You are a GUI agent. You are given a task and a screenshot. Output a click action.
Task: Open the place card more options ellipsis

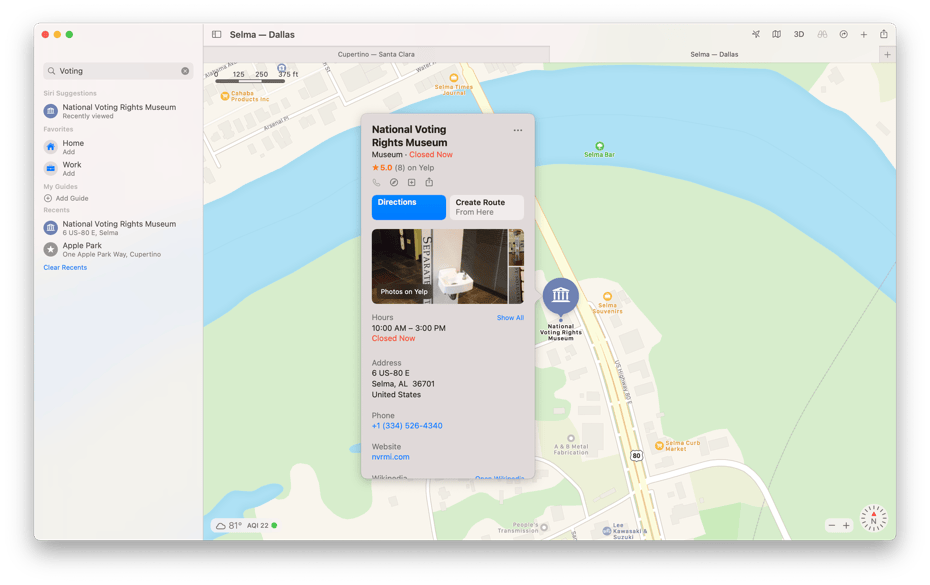pos(518,130)
